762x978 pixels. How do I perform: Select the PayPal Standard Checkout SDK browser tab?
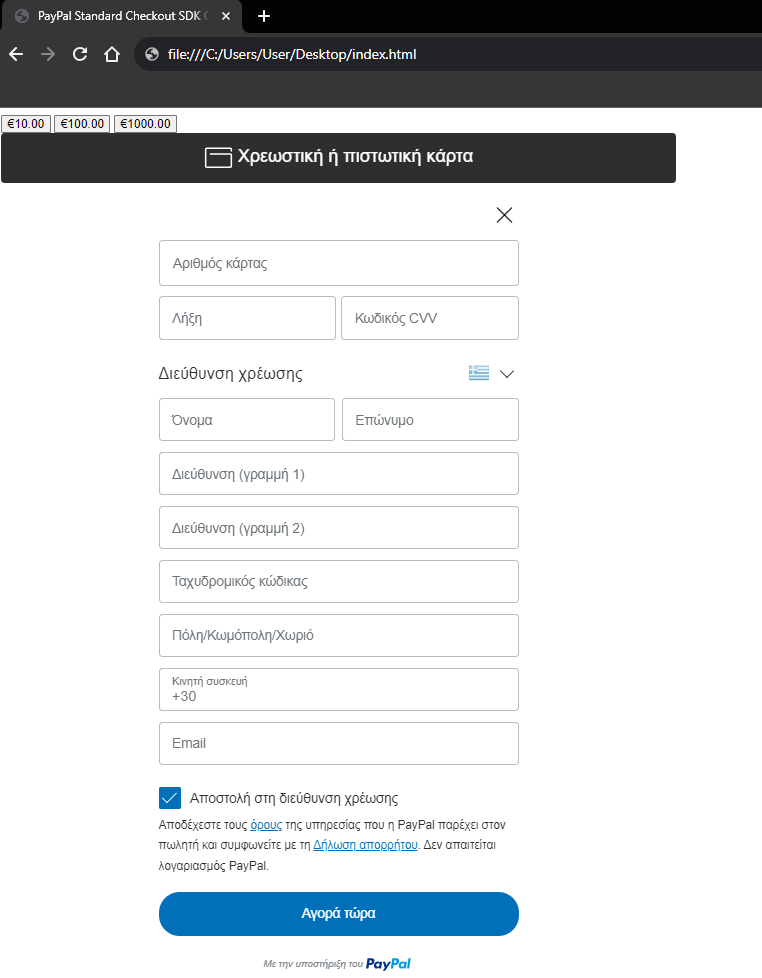(x=120, y=16)
